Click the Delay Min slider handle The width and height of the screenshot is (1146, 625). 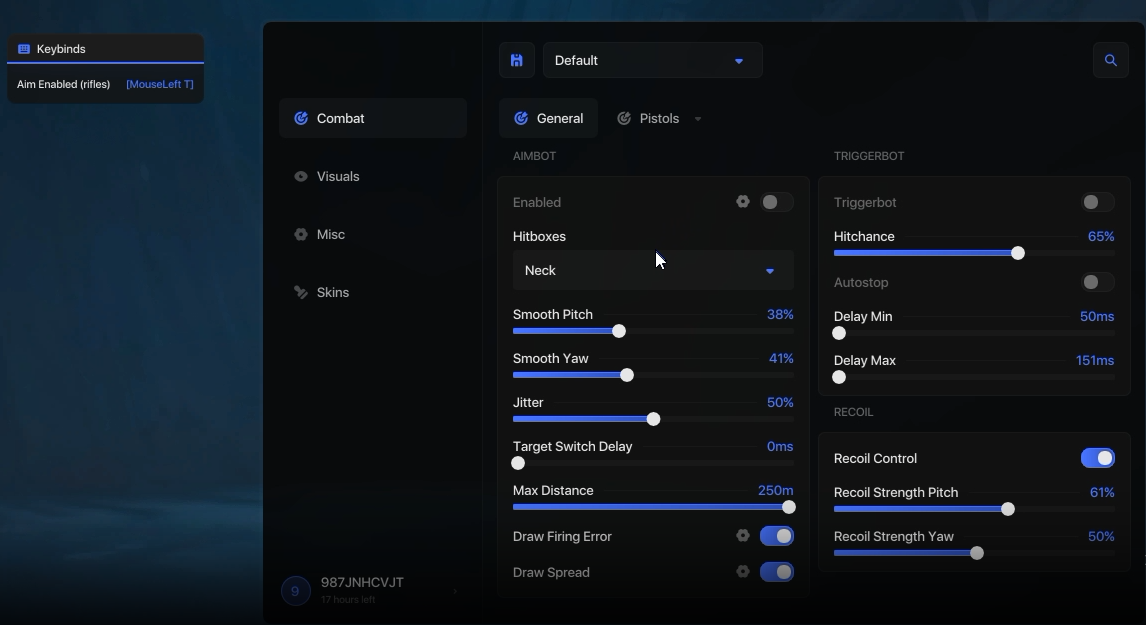coord(839,333)
